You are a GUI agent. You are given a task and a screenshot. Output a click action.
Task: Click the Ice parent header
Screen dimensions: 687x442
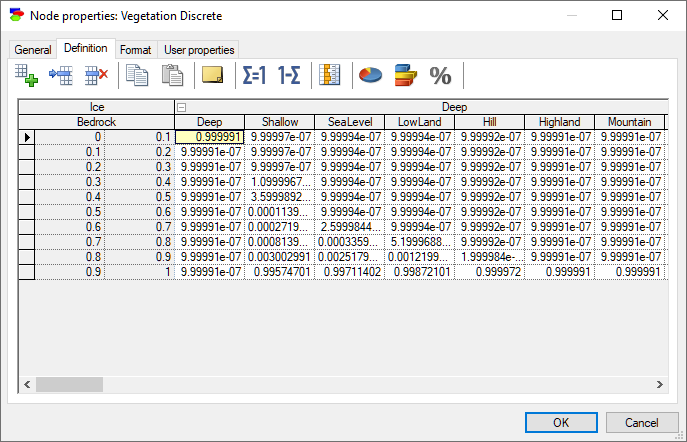(97, 107)
